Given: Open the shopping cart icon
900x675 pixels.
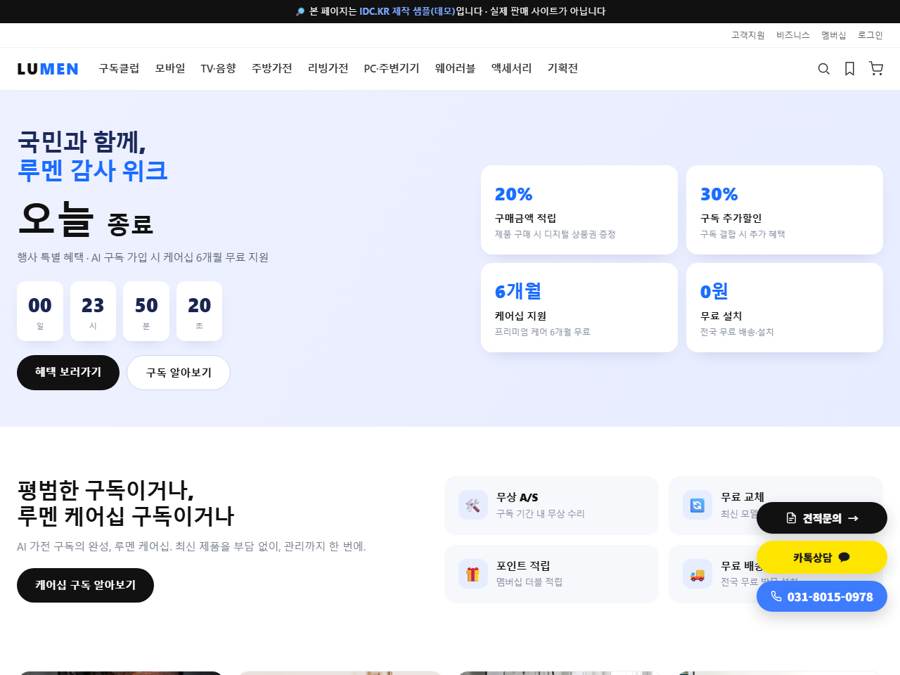Looking at the screenshot, I should 876,69.
